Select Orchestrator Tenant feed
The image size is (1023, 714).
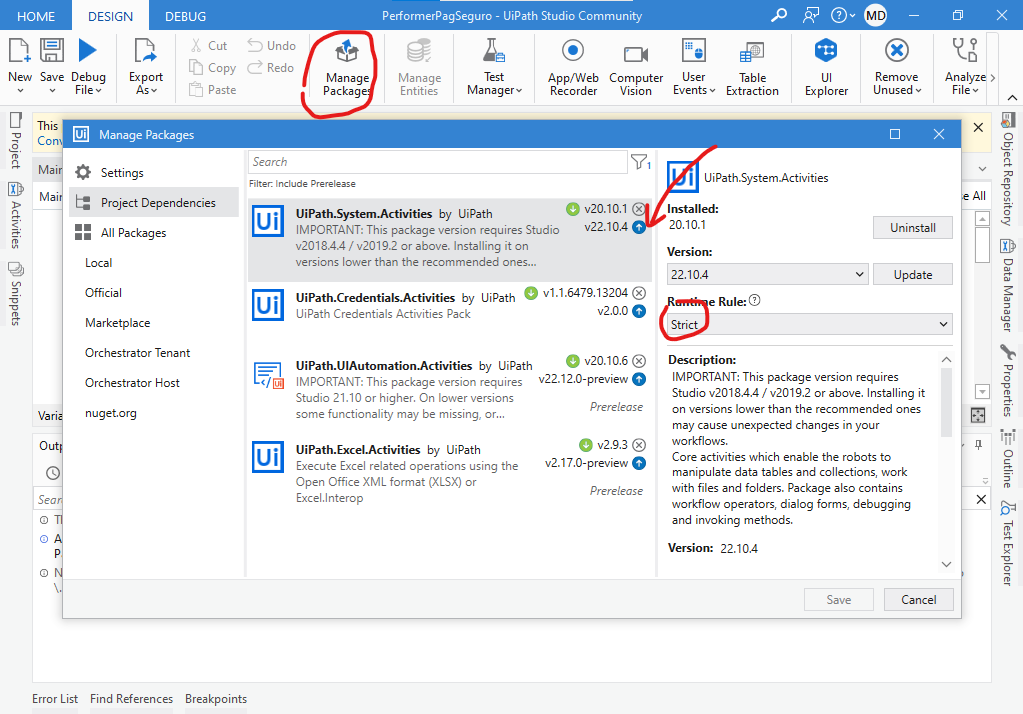(x=138, y=353)
